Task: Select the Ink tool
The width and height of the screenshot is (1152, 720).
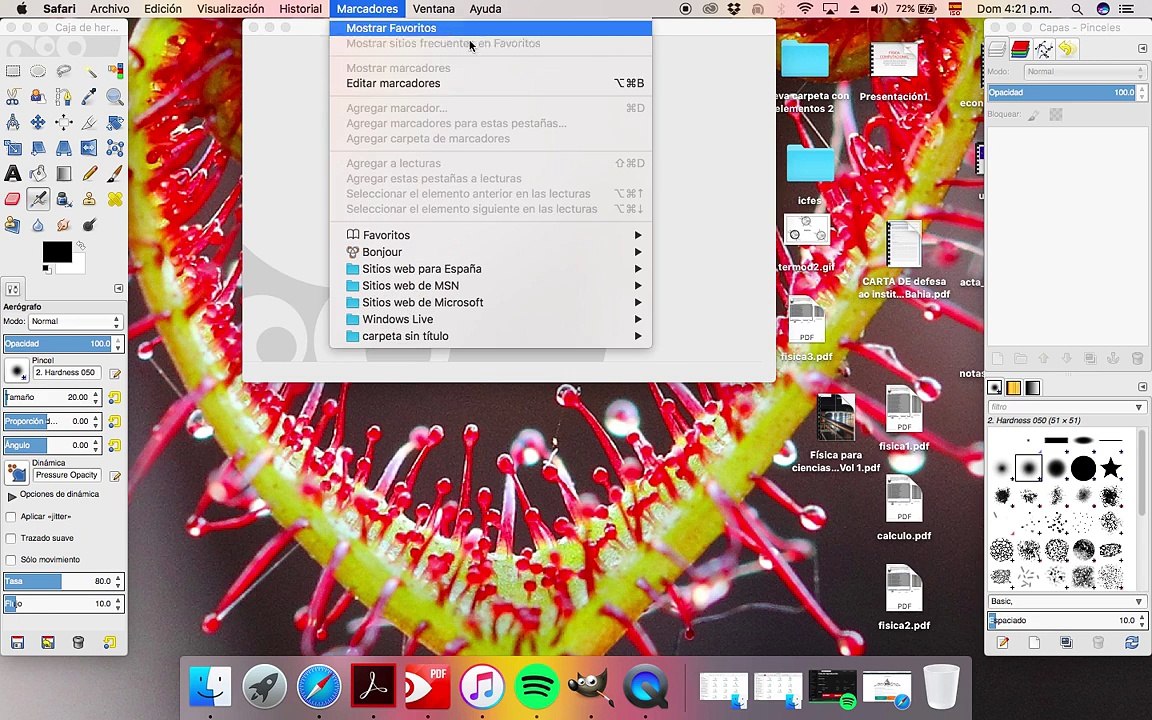Action: [64, 199]
